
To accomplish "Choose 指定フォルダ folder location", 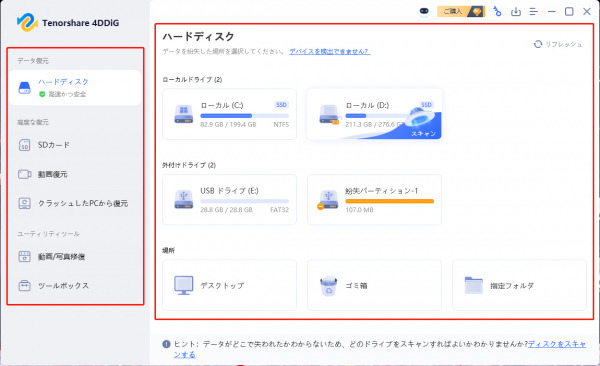I will click(x=519, y=285).
